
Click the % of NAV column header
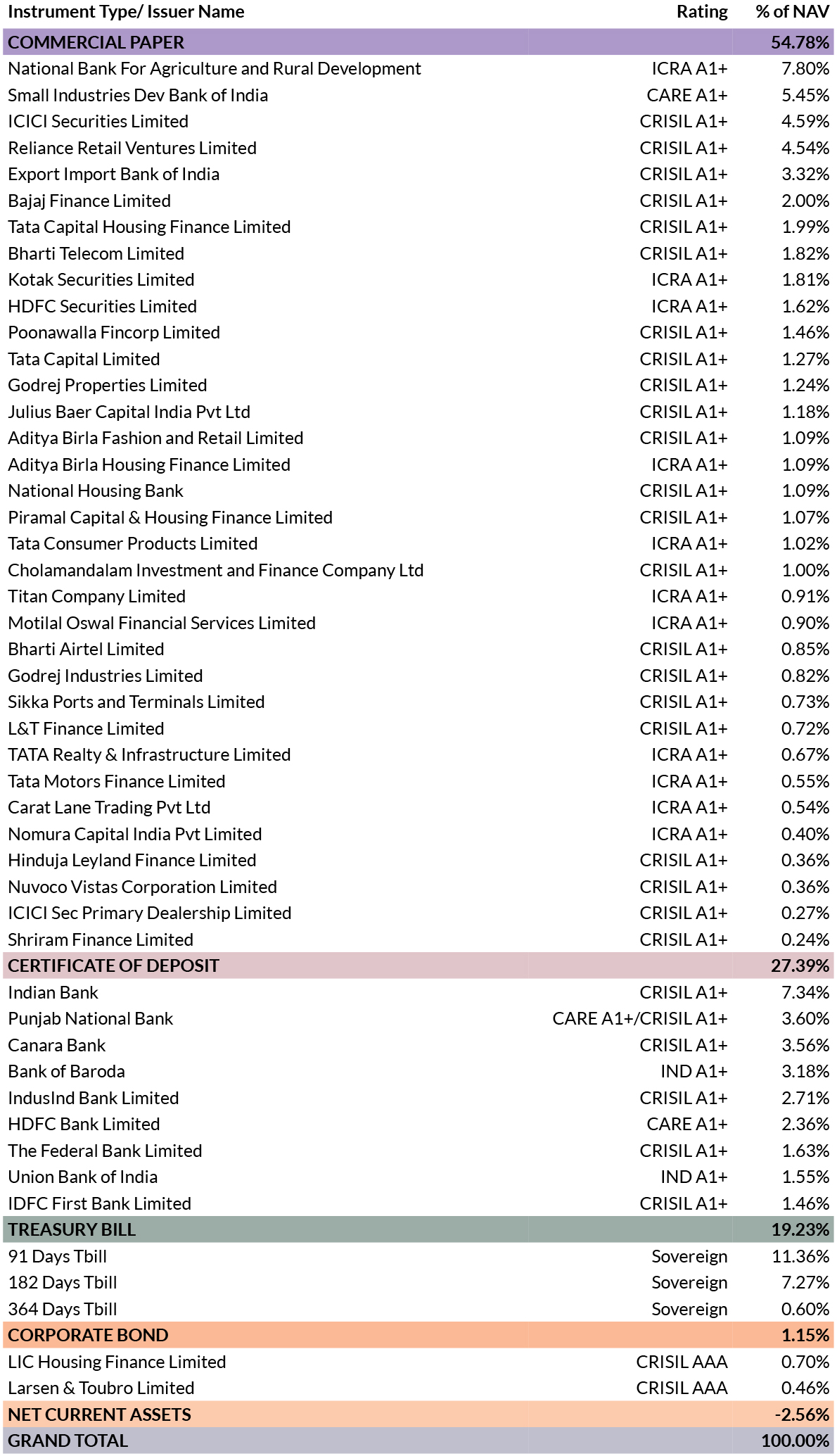point(793,12)
